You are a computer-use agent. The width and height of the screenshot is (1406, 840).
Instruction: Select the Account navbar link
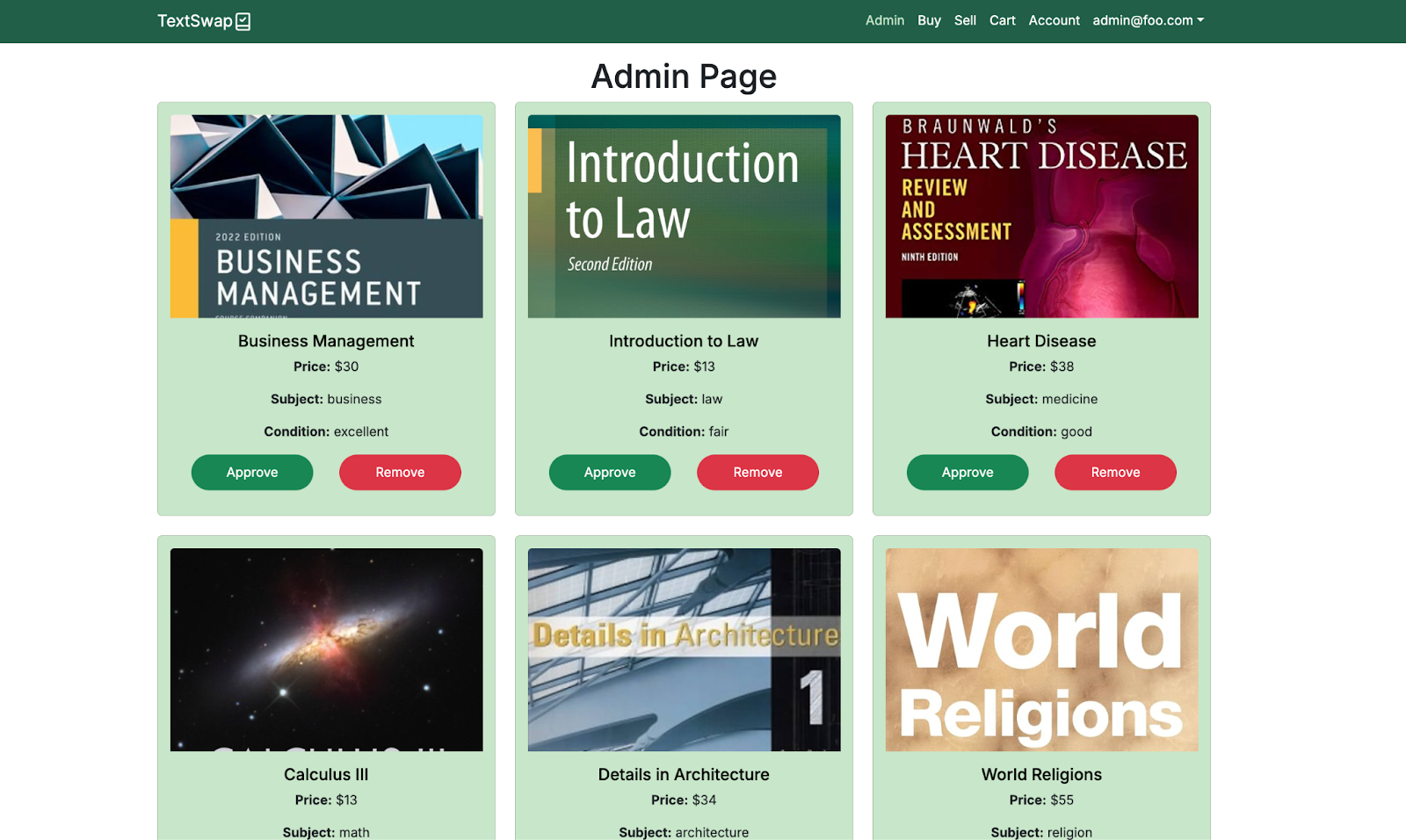(1054, 20)
